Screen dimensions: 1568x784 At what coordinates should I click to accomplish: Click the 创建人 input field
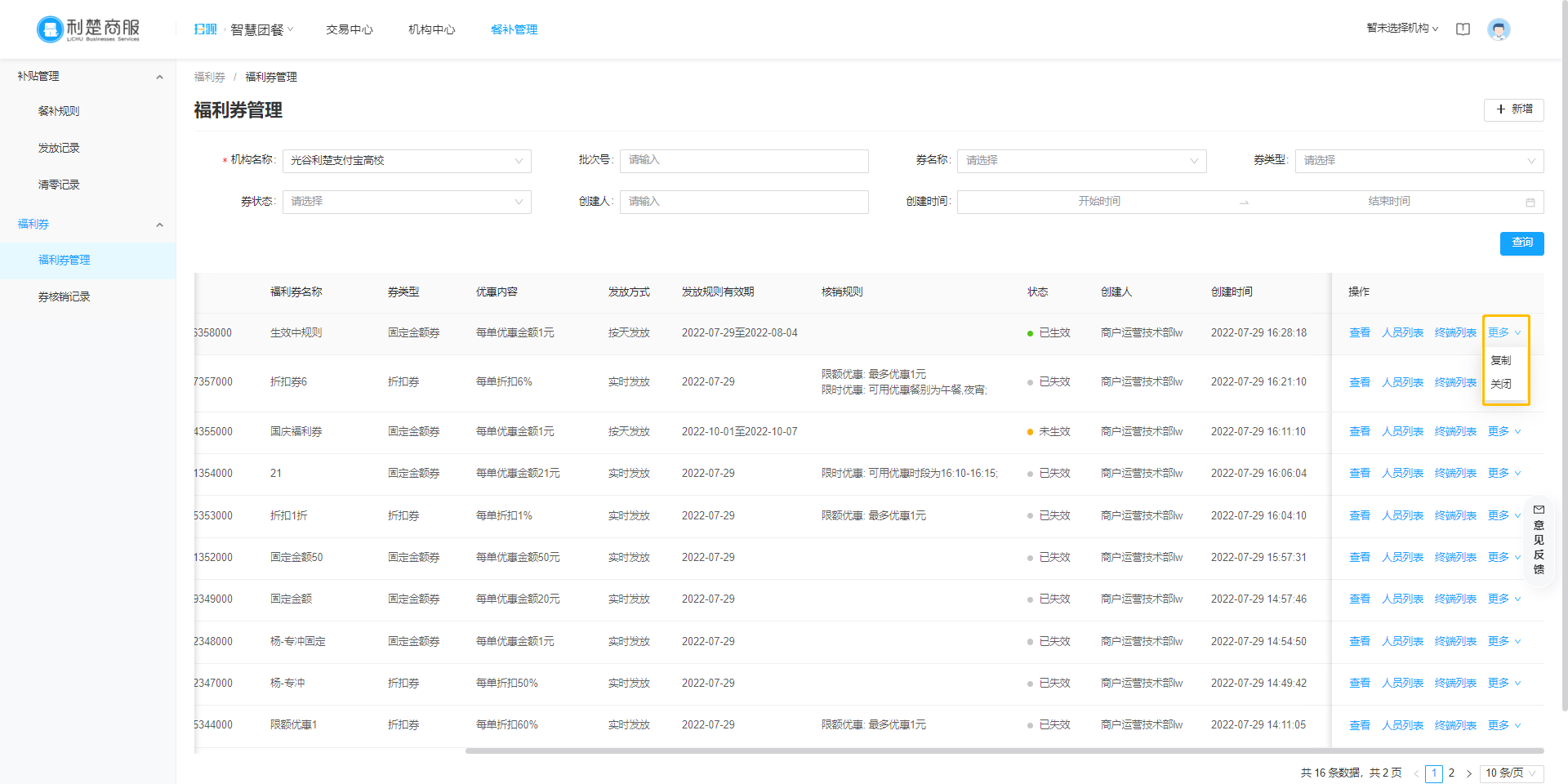pyautogui.click(x=744, y=202)
